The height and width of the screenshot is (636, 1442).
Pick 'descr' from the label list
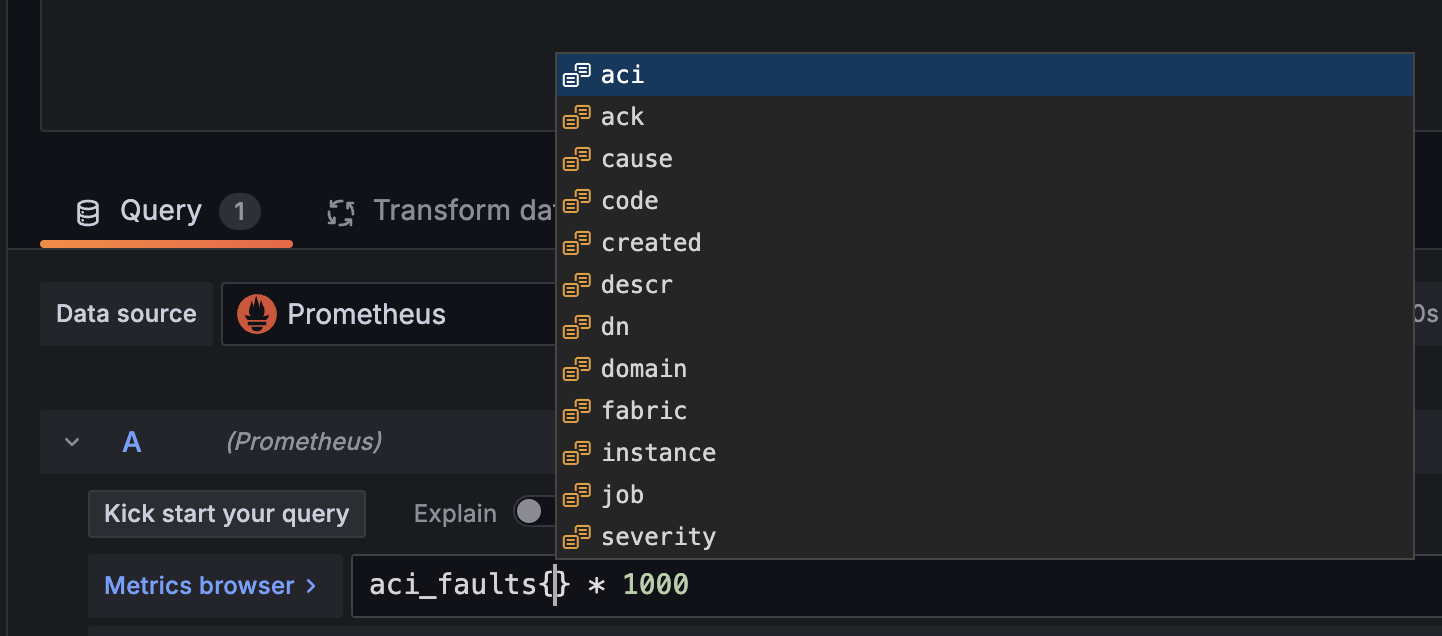[636, 285]
